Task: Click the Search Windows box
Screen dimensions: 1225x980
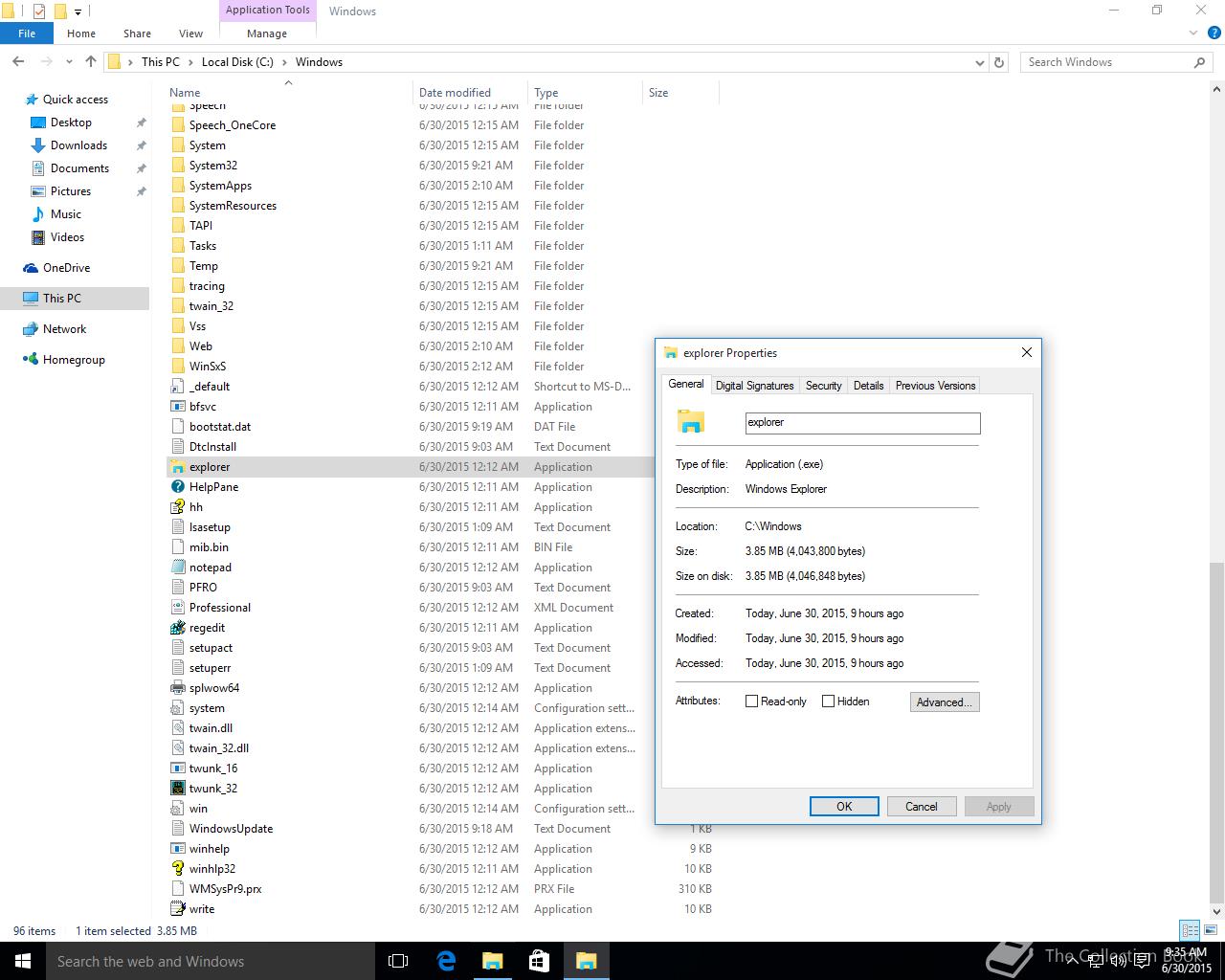Action: click(x=1117, y=62)
